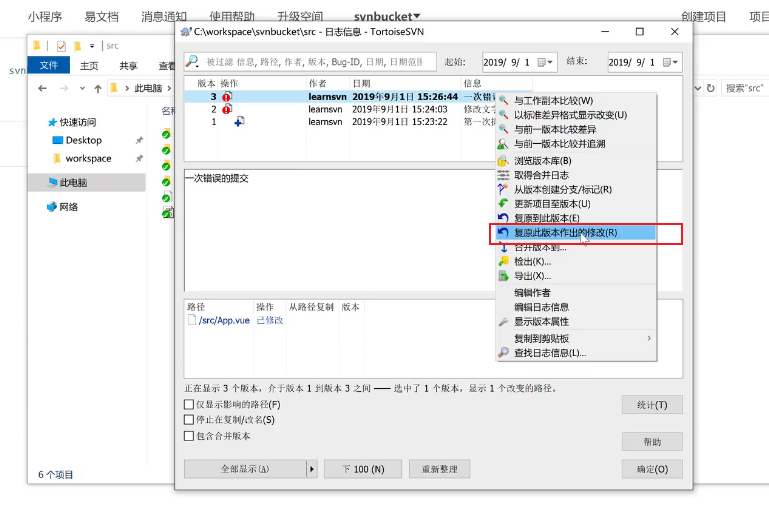
Task: Click revert icon beside 复原到此版本(E)
Action: click(x=503, y=218)
